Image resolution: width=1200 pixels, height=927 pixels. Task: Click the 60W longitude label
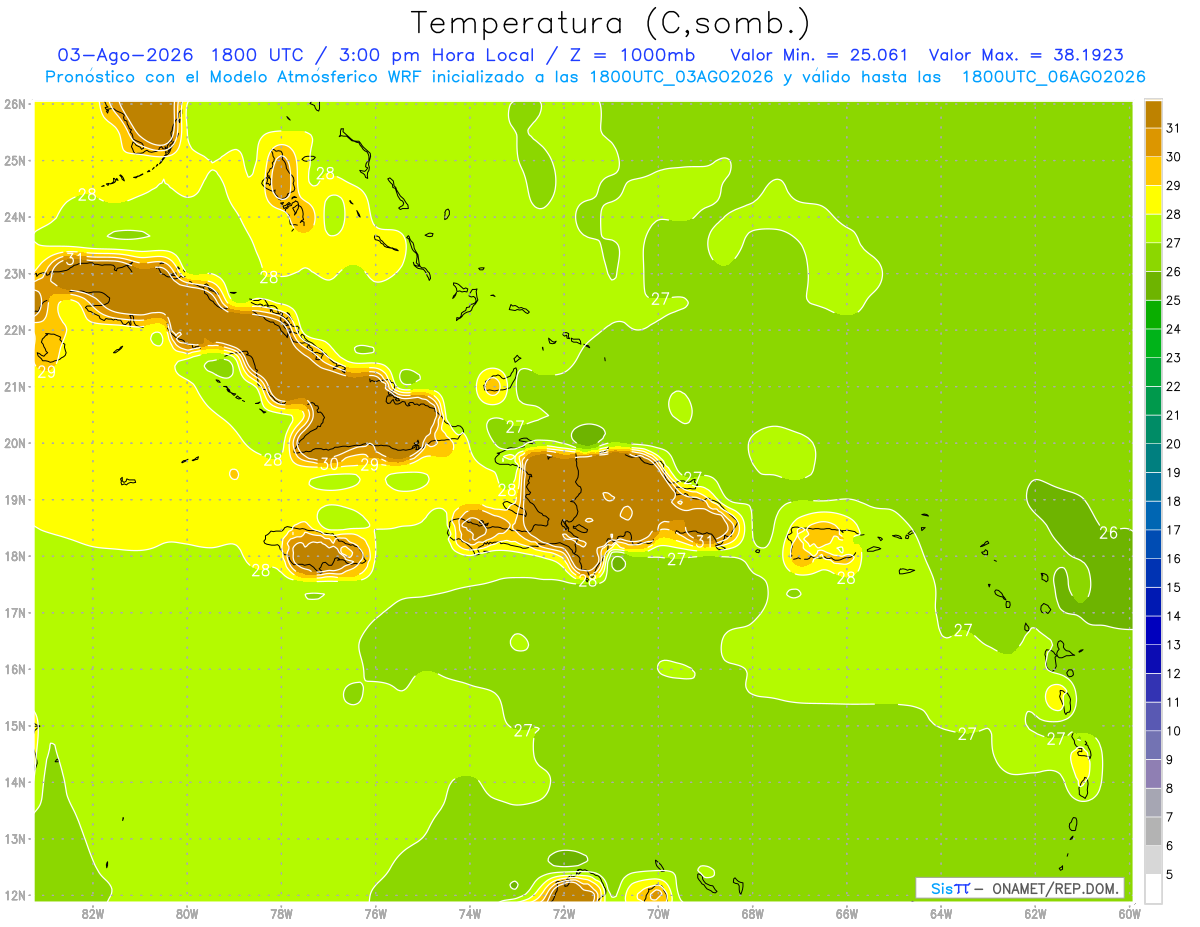[1128, 913]
